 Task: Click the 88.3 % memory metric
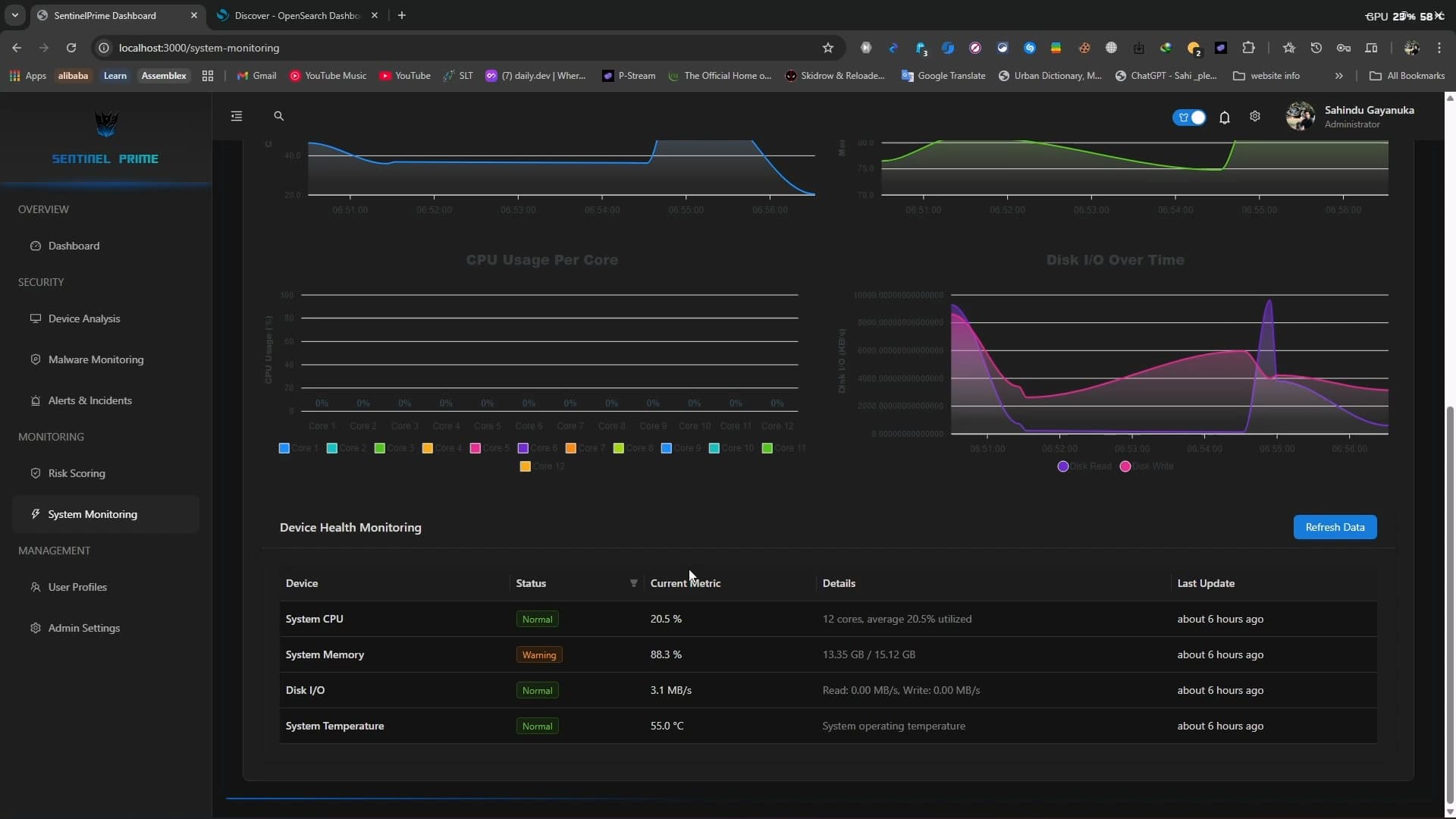pos(666,654)
